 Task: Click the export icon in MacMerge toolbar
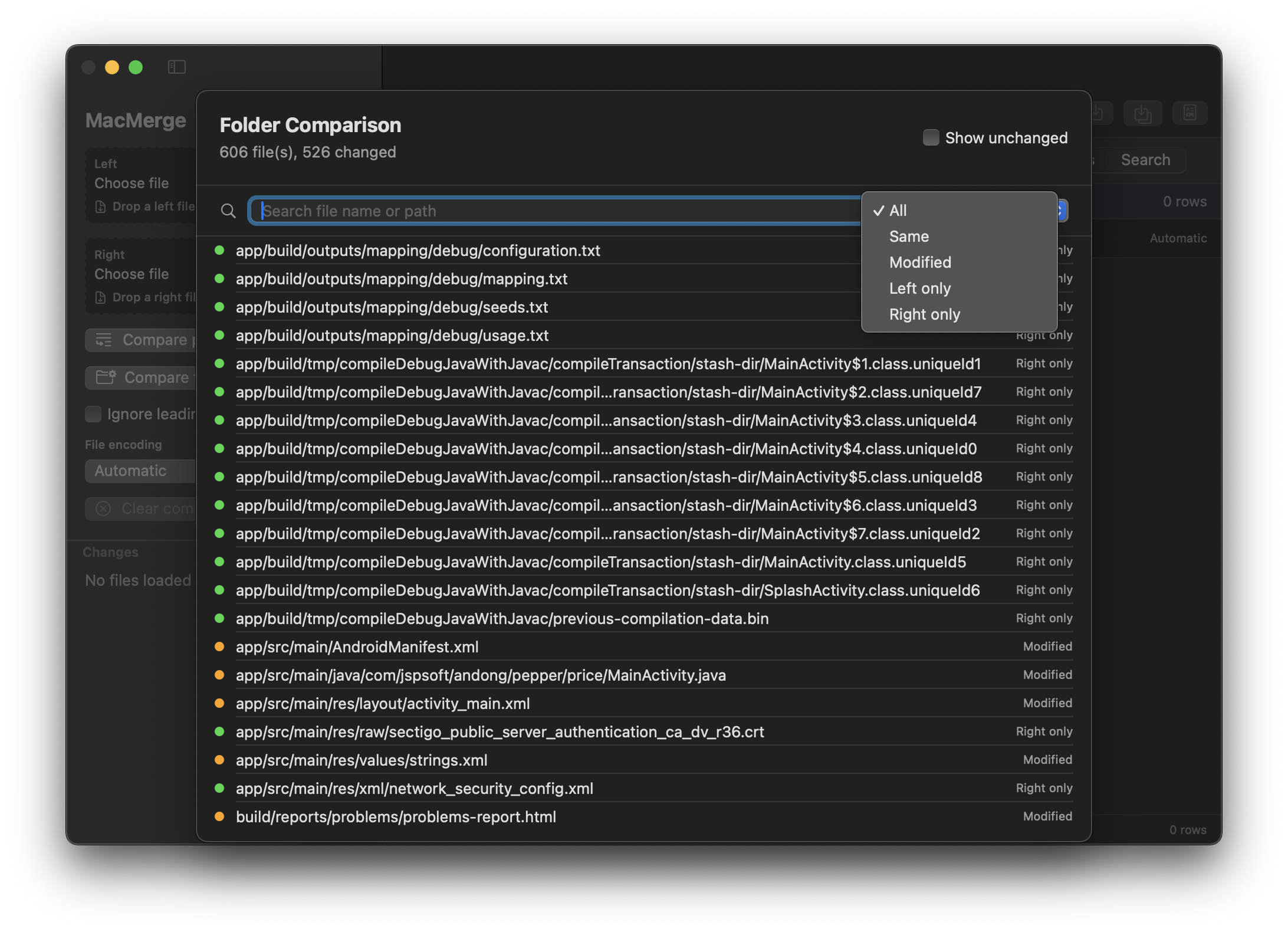click(1142, 113)
